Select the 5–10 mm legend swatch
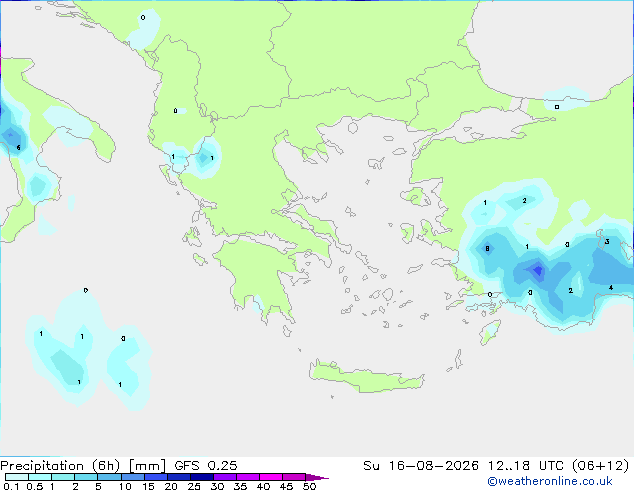The image size is (634, 490). 109,477
